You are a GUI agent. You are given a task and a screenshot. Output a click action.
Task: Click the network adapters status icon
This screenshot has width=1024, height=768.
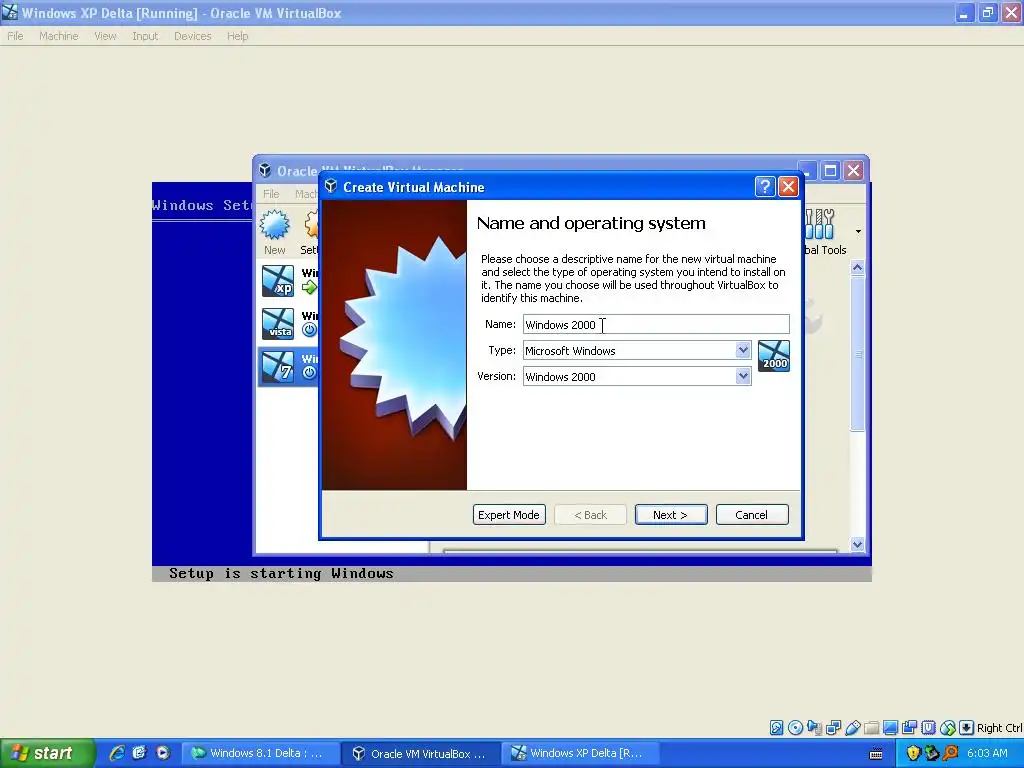(x=833, y=728)
